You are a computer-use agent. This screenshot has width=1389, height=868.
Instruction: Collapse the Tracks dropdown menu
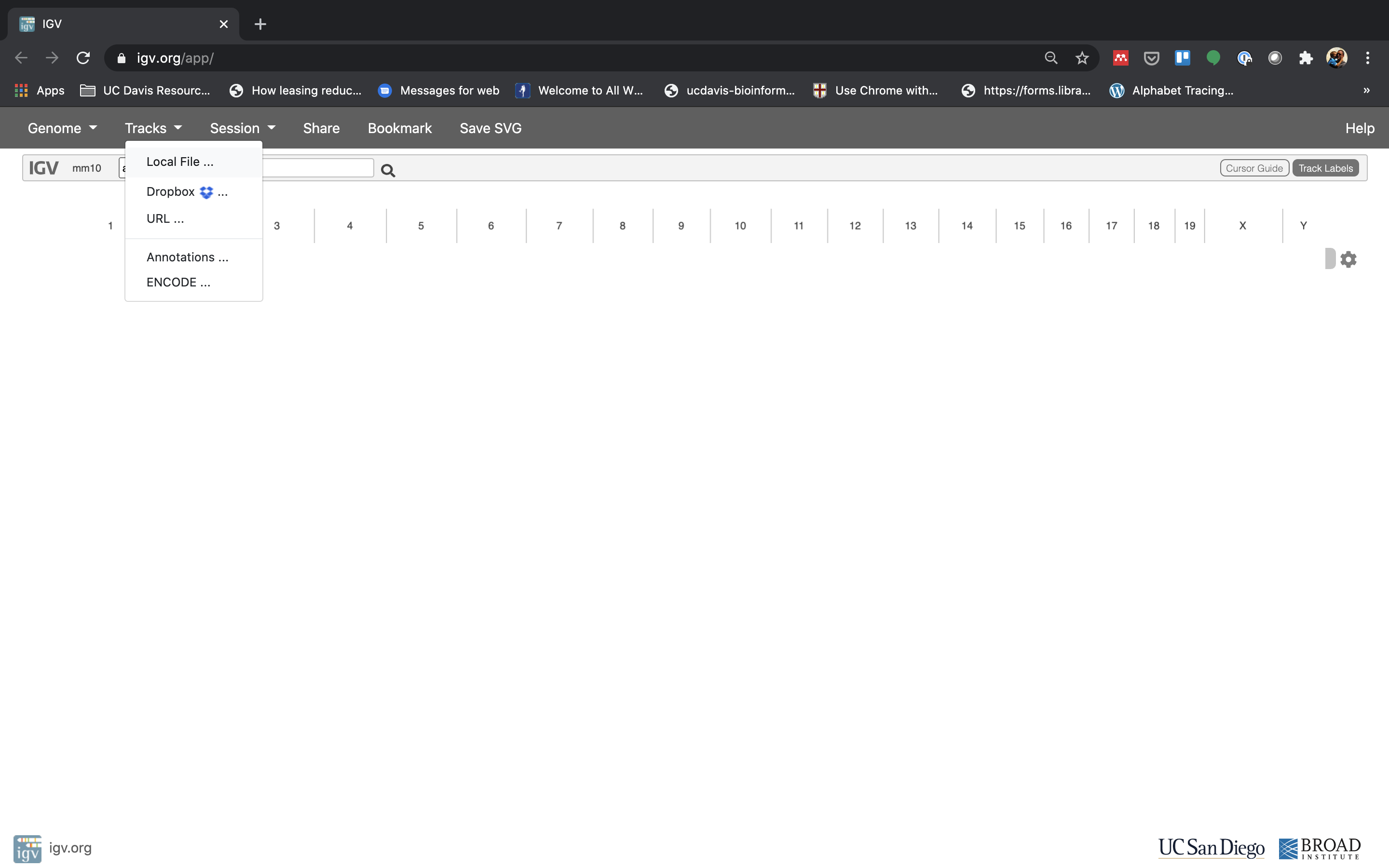coord(153,128)
